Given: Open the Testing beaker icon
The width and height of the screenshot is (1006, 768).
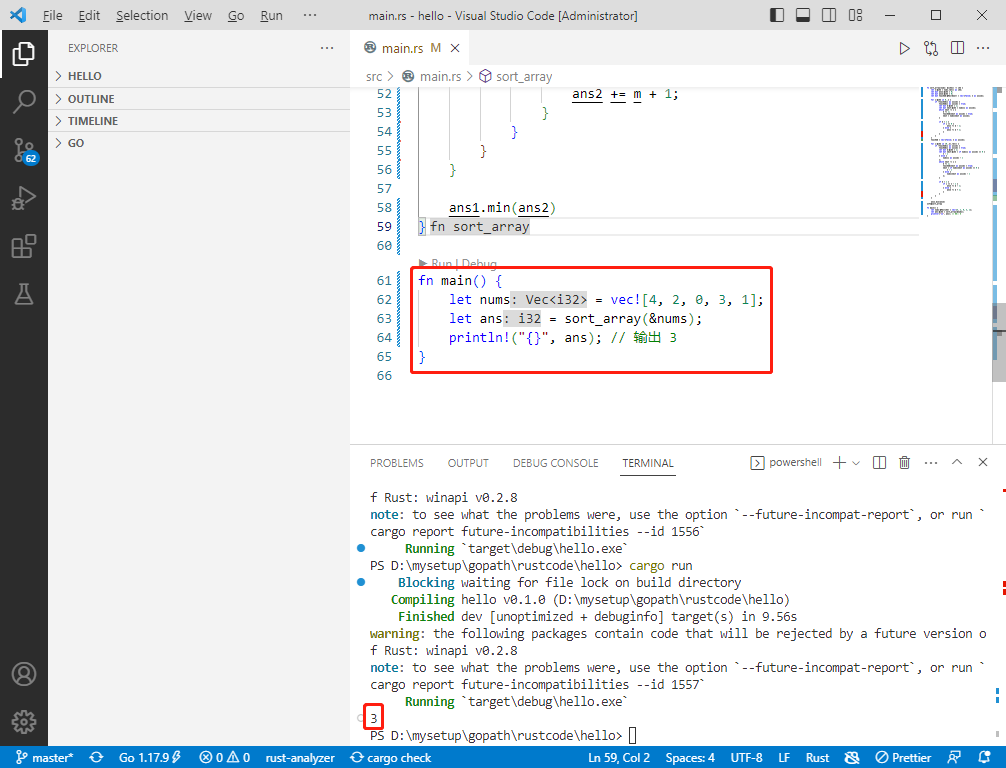Looking at the screenshot, I should click(x=24, y=294).
